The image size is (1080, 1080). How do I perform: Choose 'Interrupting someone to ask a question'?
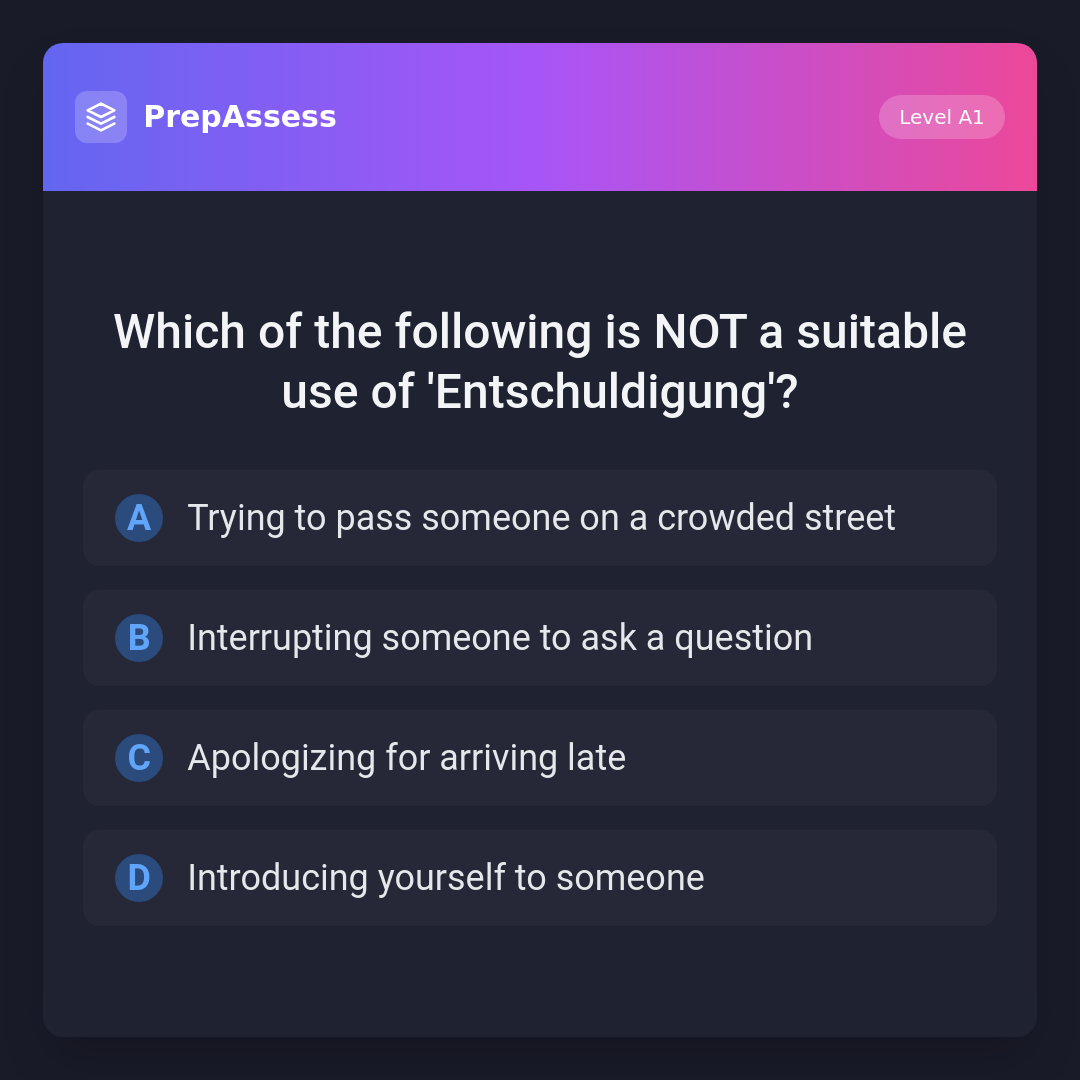(500, 638)
